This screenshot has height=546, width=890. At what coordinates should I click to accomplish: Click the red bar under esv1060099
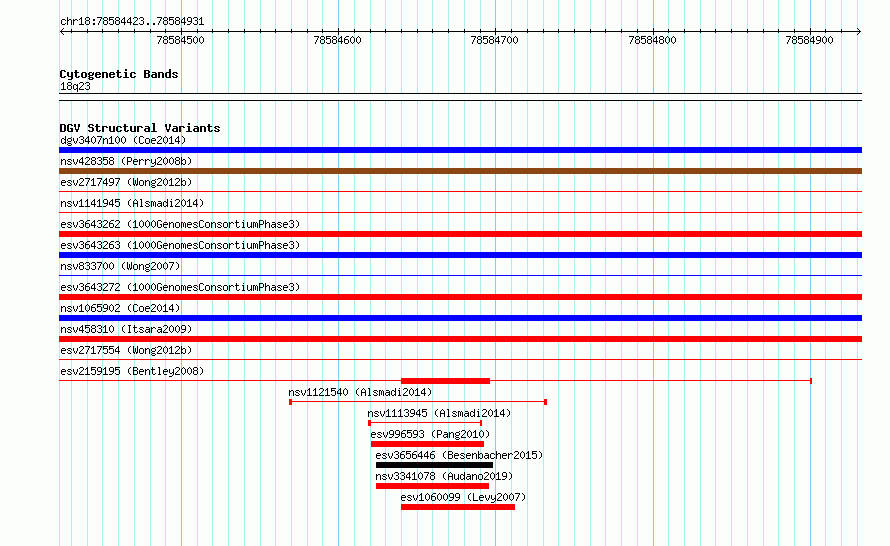click(x=458, y=507)
